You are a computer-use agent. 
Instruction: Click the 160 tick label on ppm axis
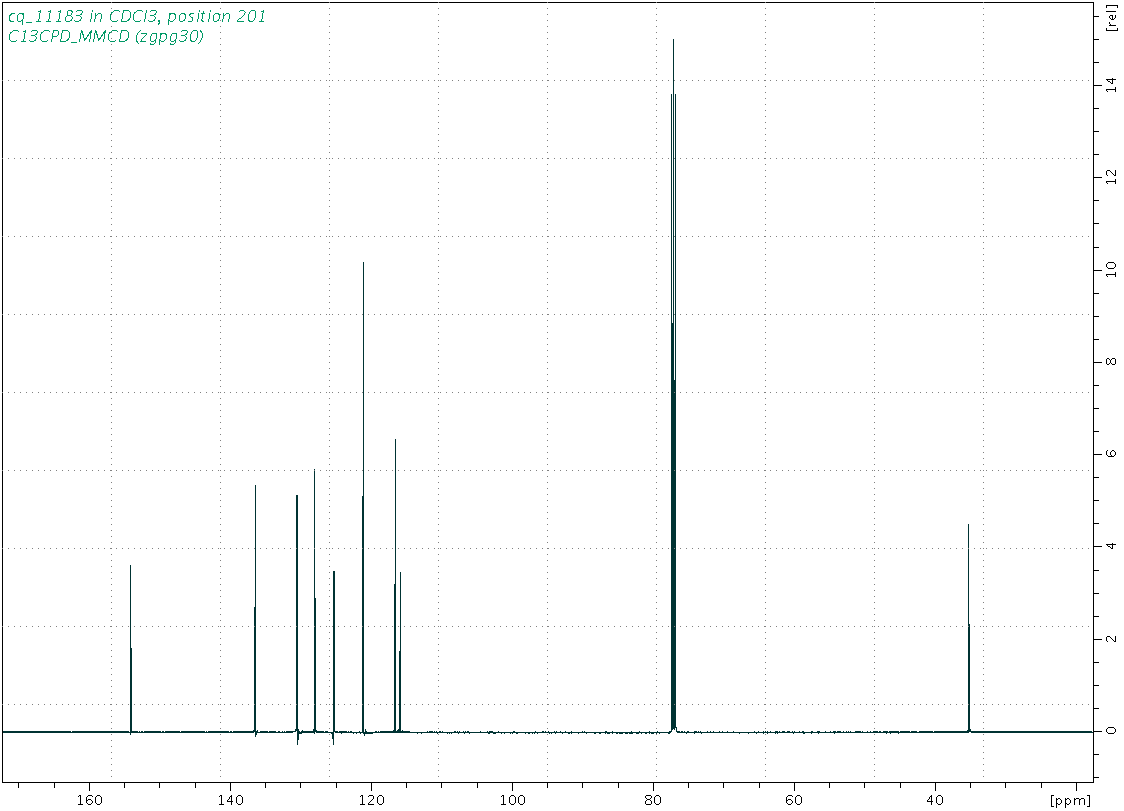89,798
